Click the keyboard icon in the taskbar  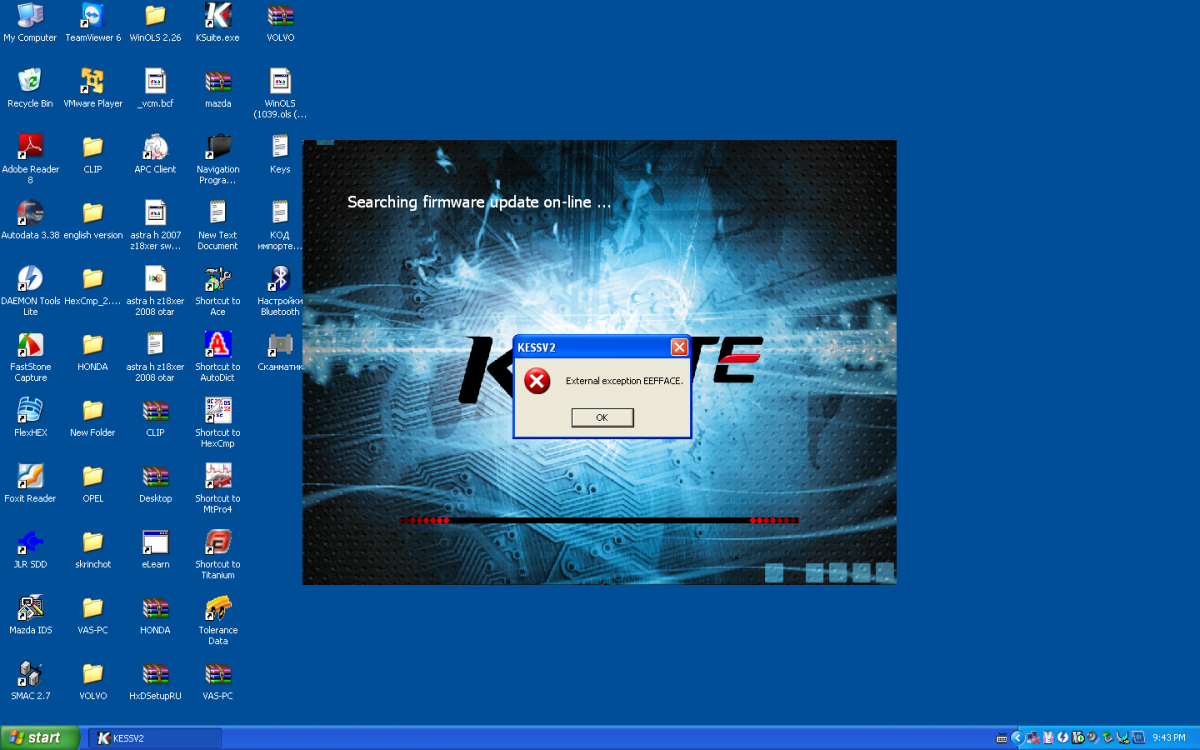pyautogui.click(x=1001, y=738)
